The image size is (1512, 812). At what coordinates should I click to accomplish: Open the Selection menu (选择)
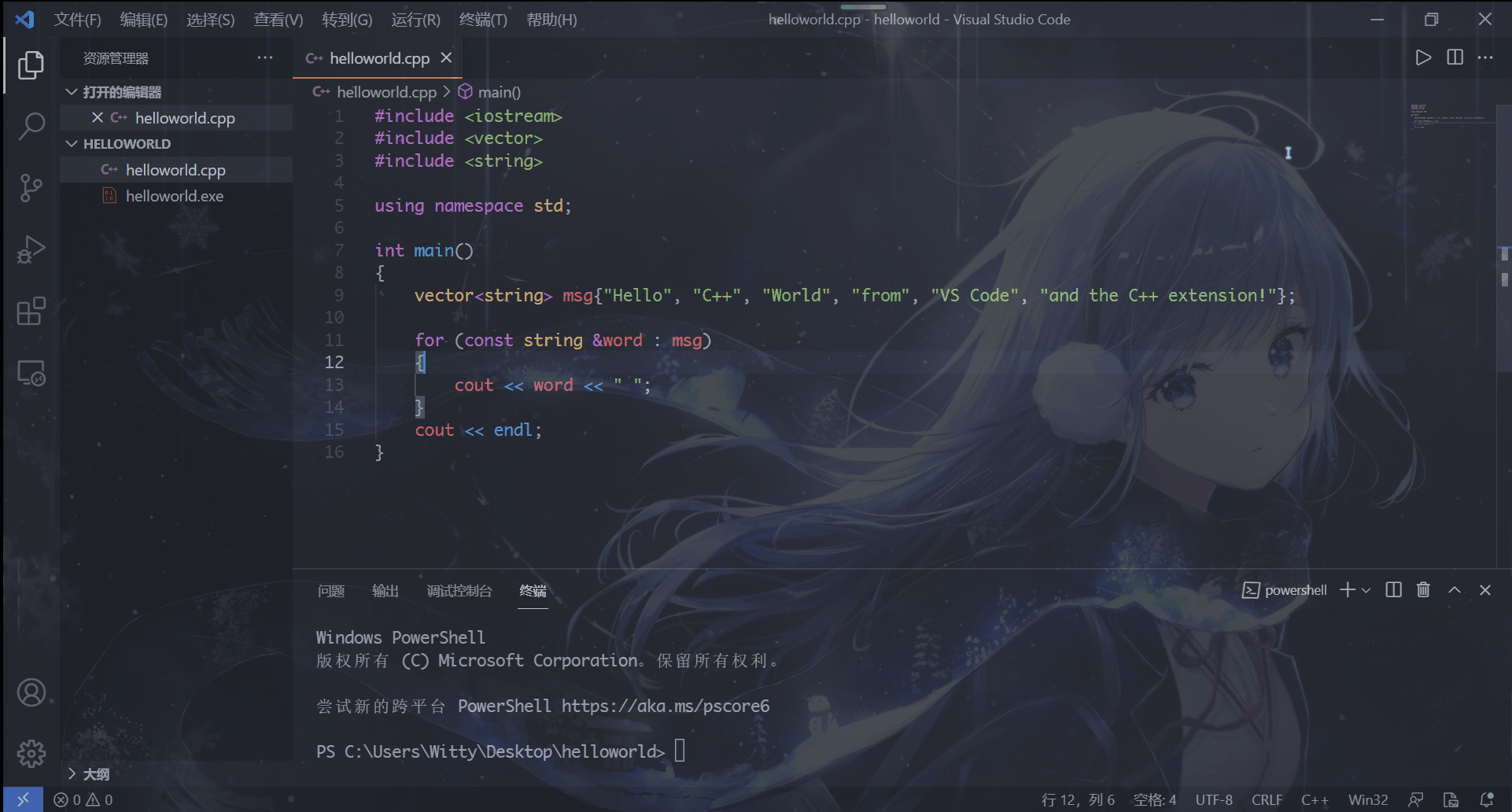point(211,20)
